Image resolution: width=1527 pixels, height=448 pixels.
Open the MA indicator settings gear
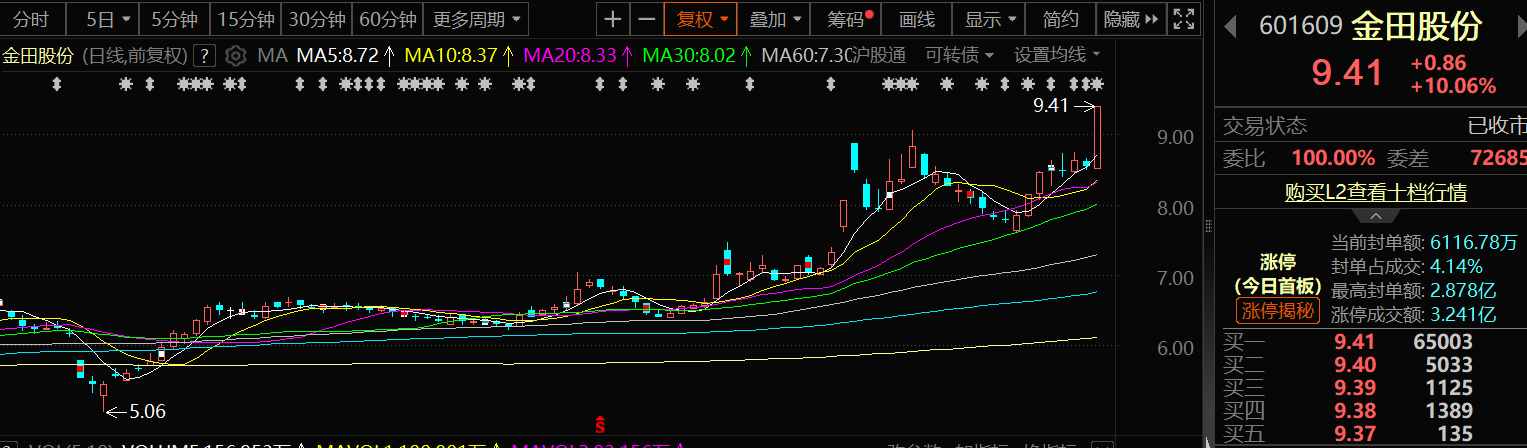click(x=236, y=55)
